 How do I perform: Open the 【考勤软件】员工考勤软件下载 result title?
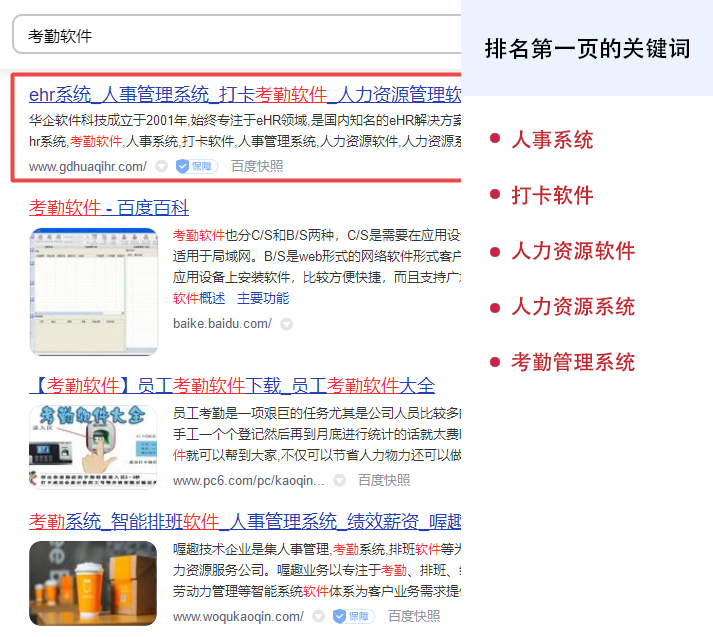pyautogui.click(x=232, y=385)
